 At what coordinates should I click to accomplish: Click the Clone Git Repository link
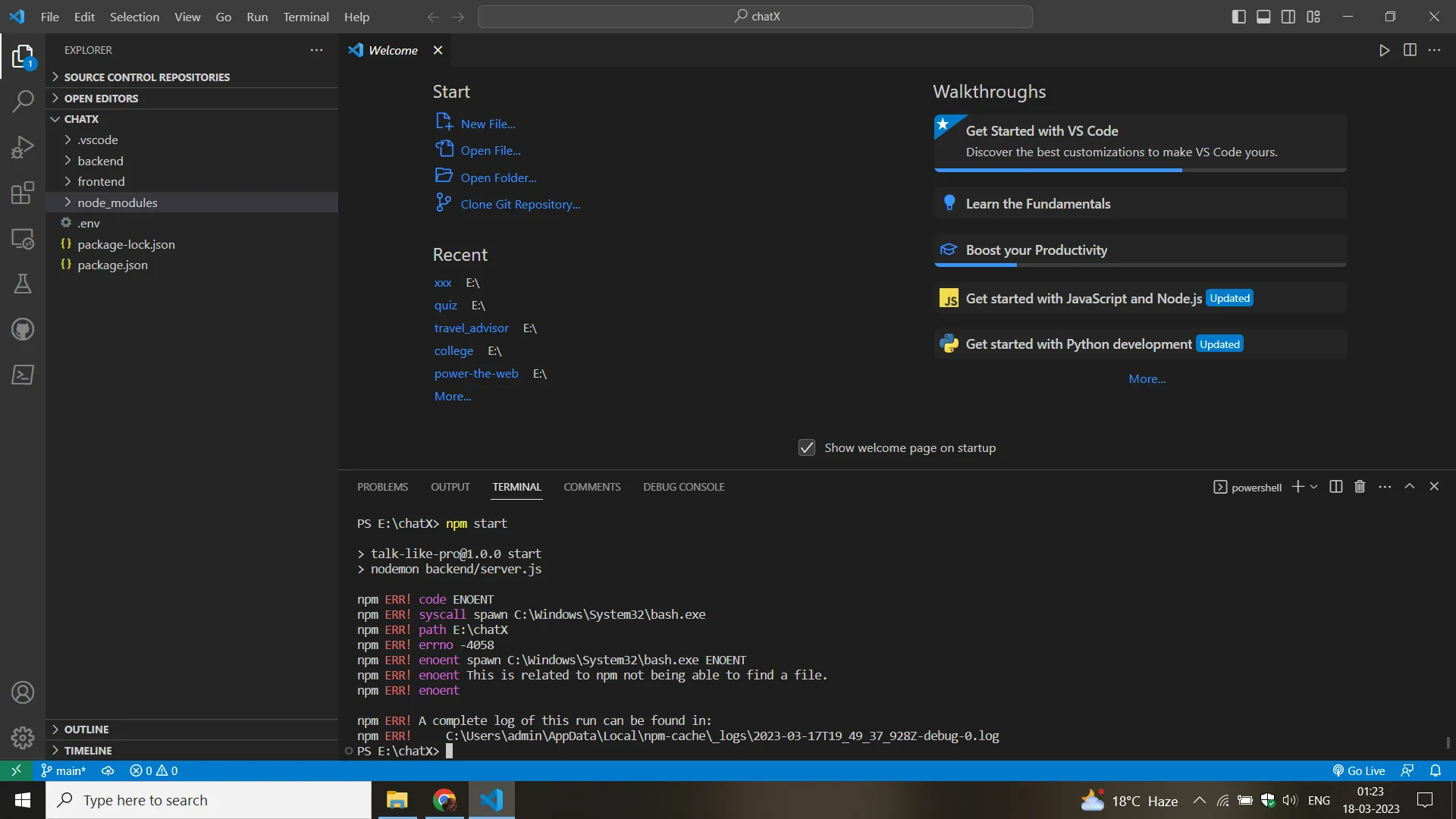pyautogui.click(x=519, y=204)
